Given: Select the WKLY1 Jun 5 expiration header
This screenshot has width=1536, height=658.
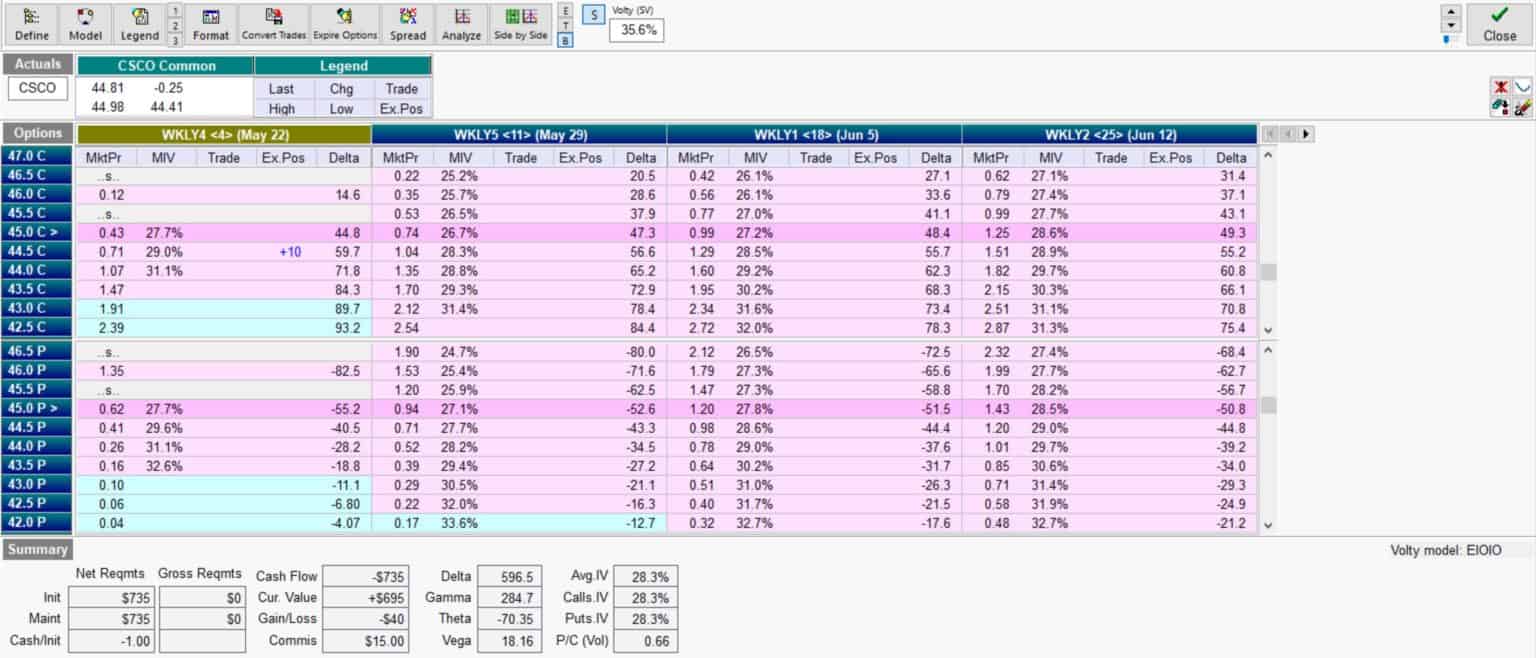Looking at the screenshot, I should point(813,134).
